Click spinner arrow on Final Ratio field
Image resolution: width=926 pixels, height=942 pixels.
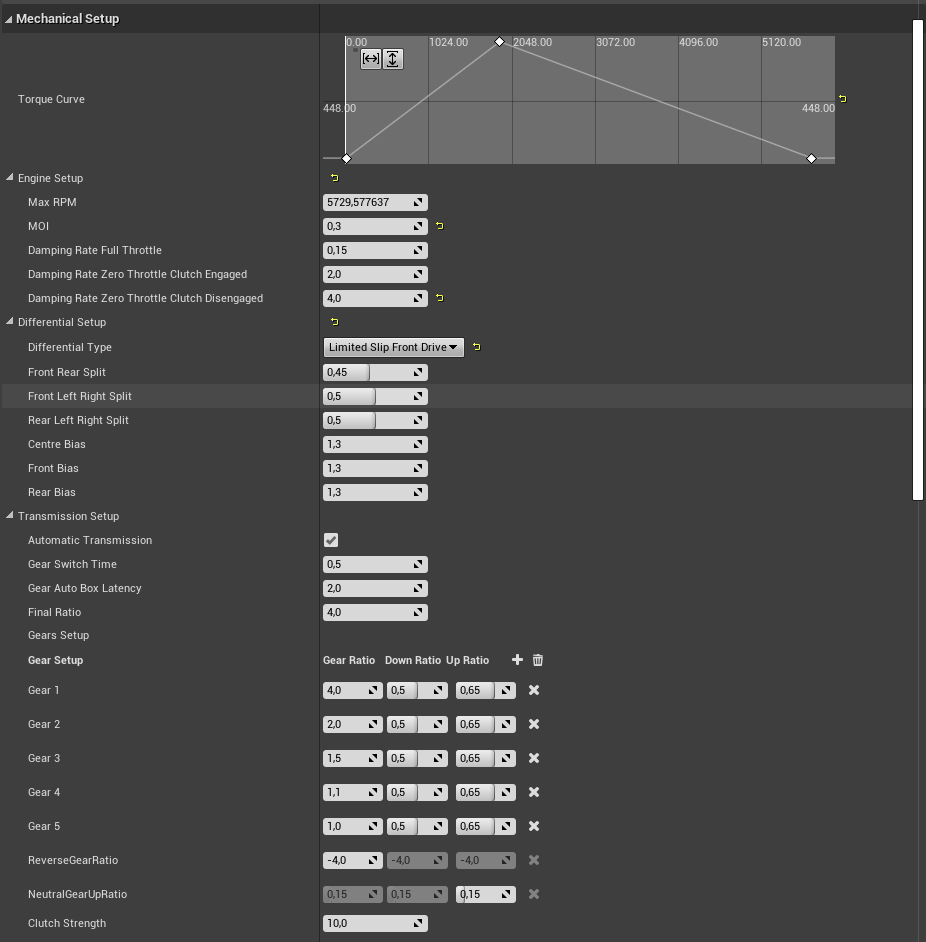tap(418, 612)
